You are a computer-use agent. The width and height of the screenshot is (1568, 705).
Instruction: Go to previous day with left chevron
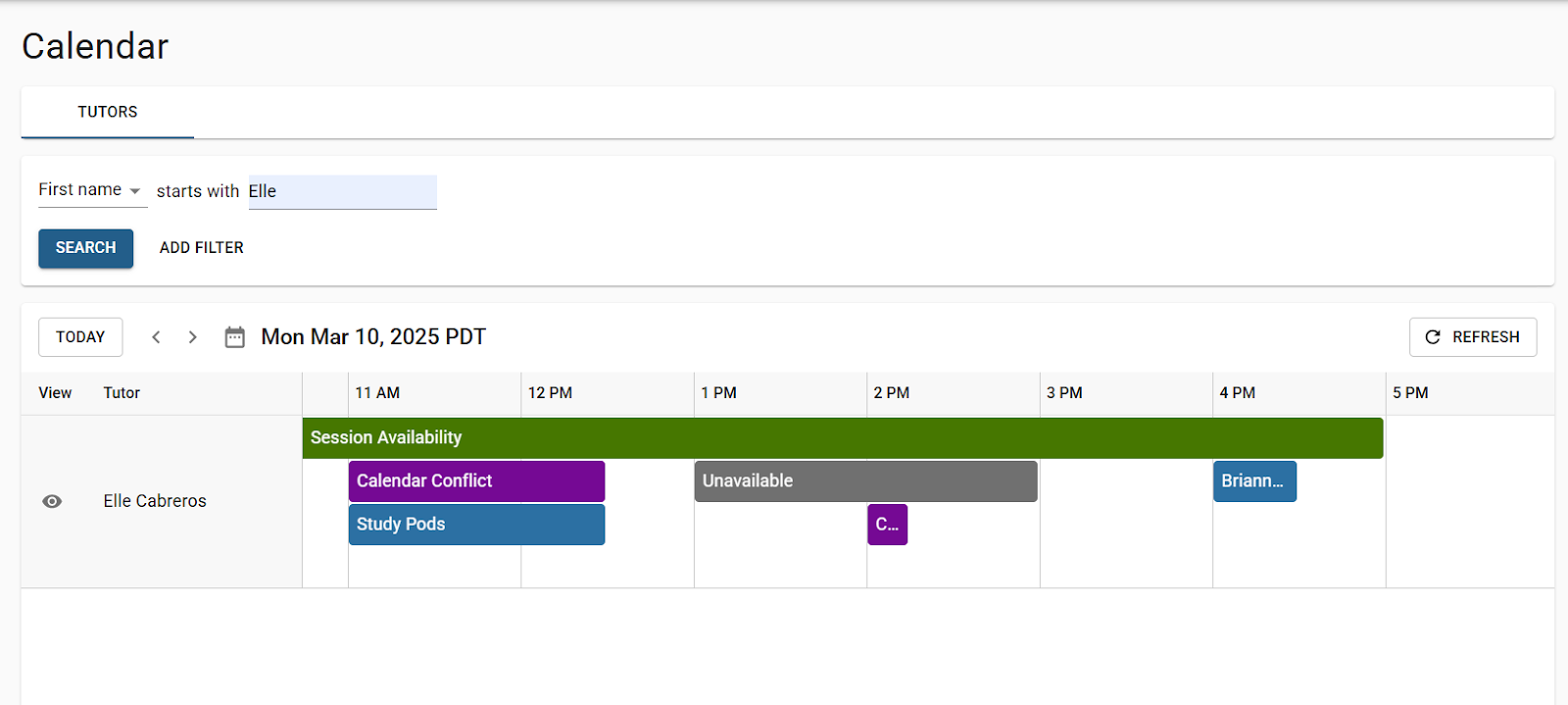pos(156,337)
